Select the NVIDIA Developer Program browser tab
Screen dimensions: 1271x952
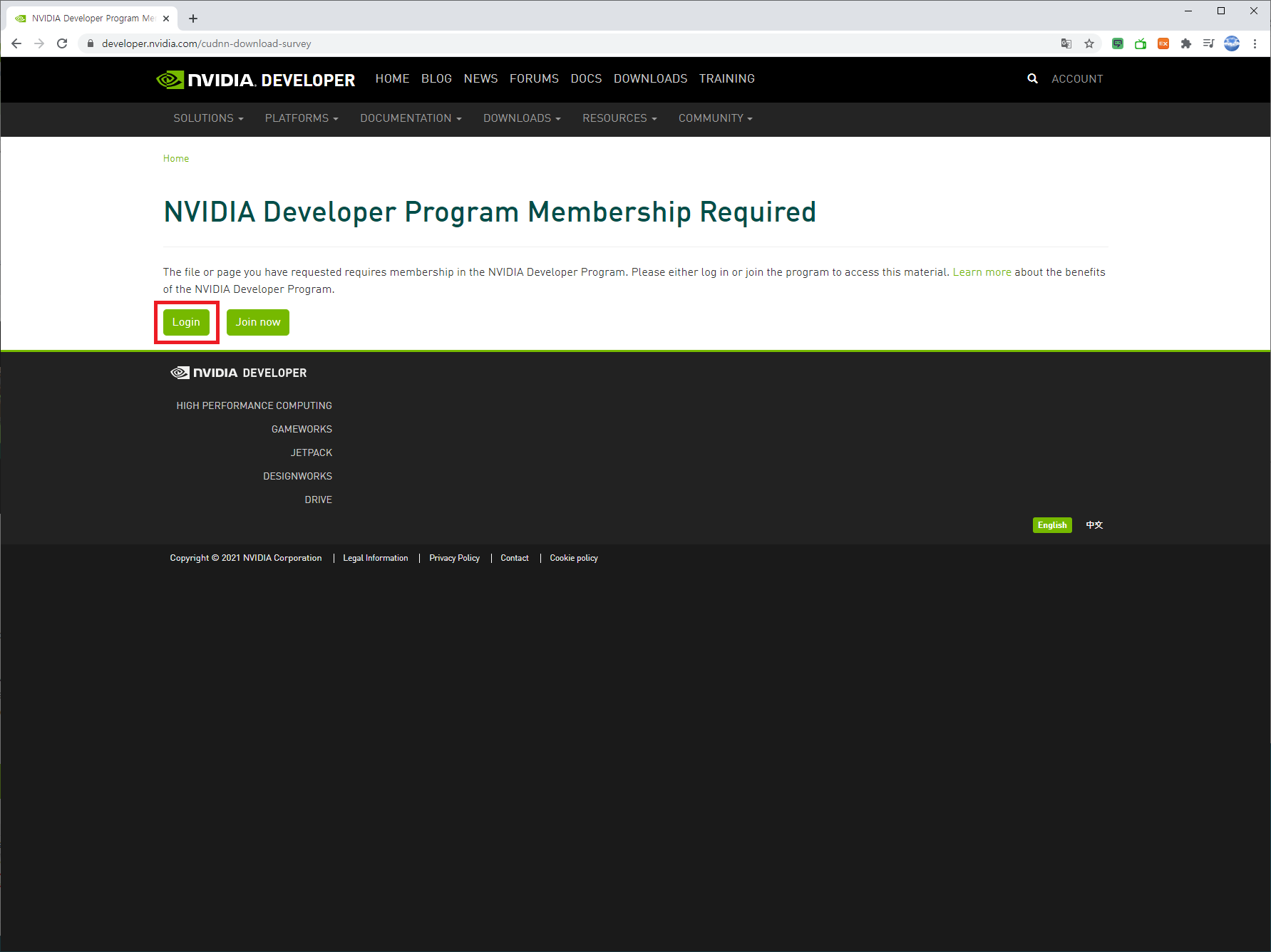(x=91, y=19)
